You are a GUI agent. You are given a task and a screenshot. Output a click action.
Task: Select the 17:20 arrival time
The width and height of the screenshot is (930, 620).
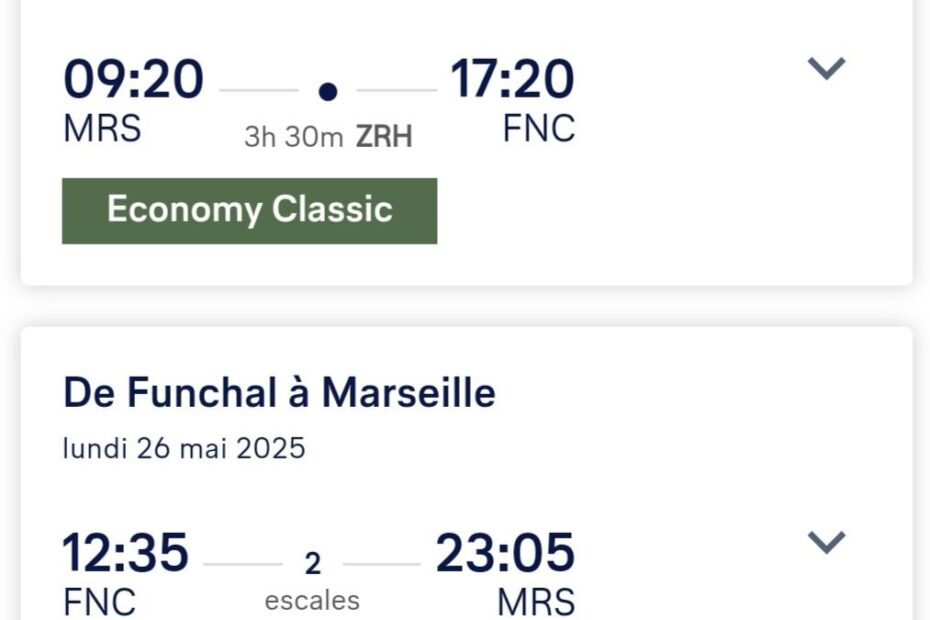tap(512, 80)
